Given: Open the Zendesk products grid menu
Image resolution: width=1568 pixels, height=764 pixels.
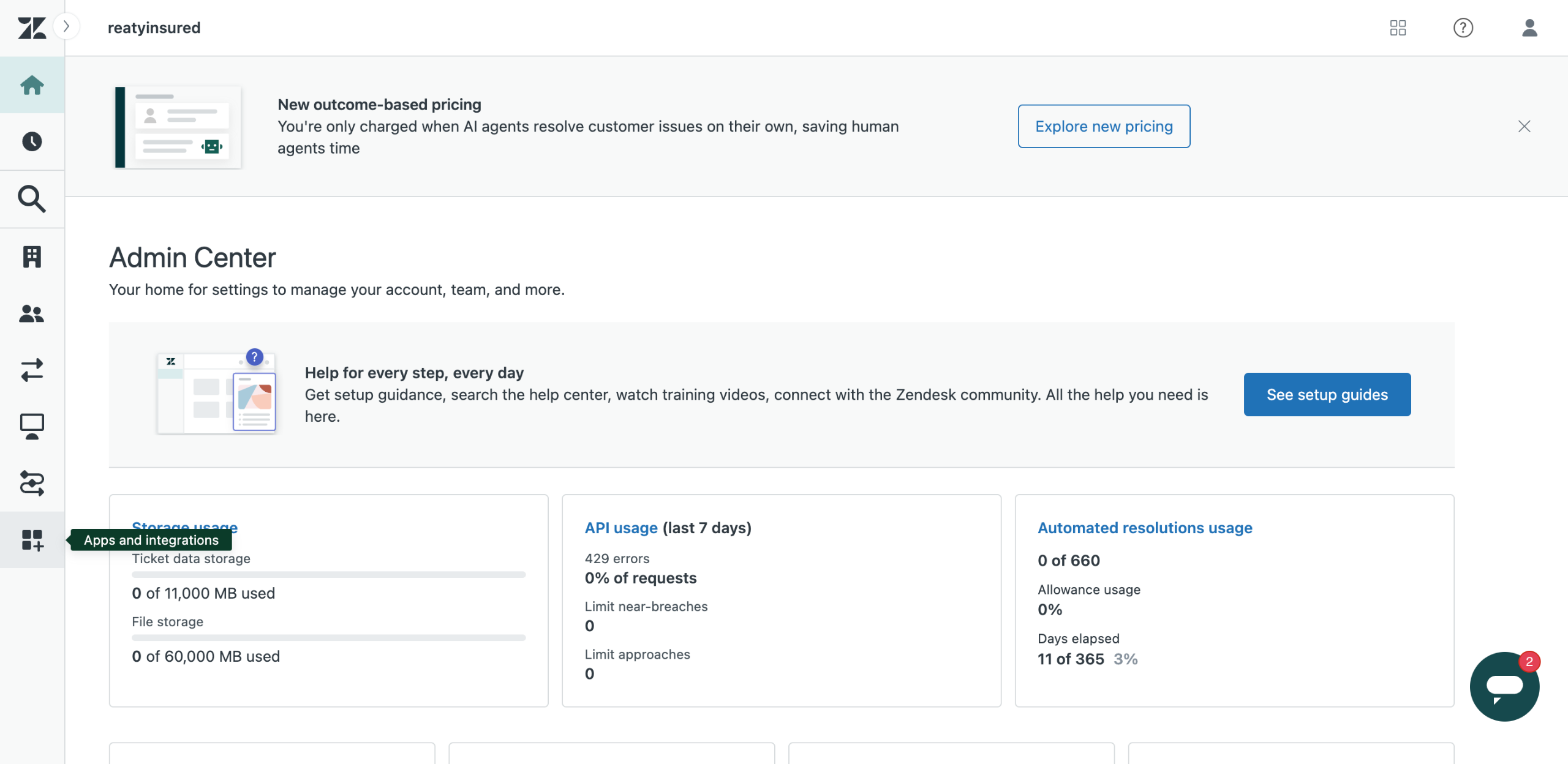Looking at the screenshot, I should (1398, 28).
